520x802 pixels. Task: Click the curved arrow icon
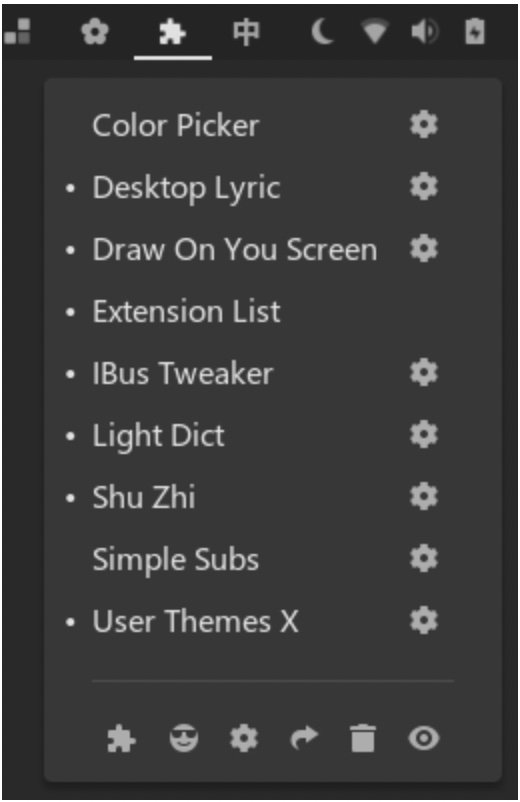click(304, 738)
